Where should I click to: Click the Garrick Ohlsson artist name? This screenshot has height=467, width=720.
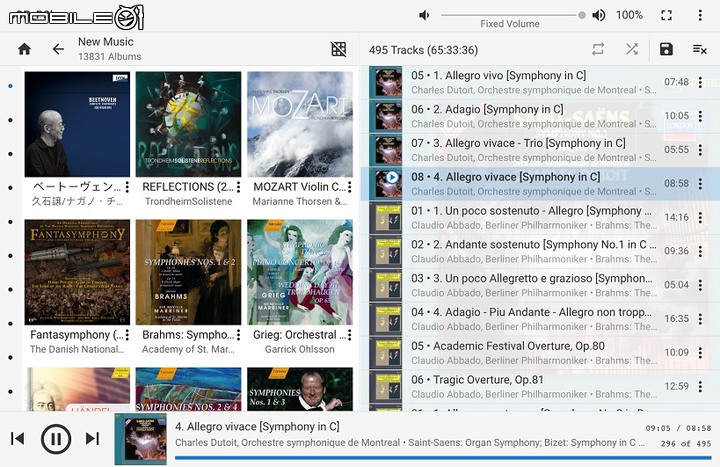[300, 349]
